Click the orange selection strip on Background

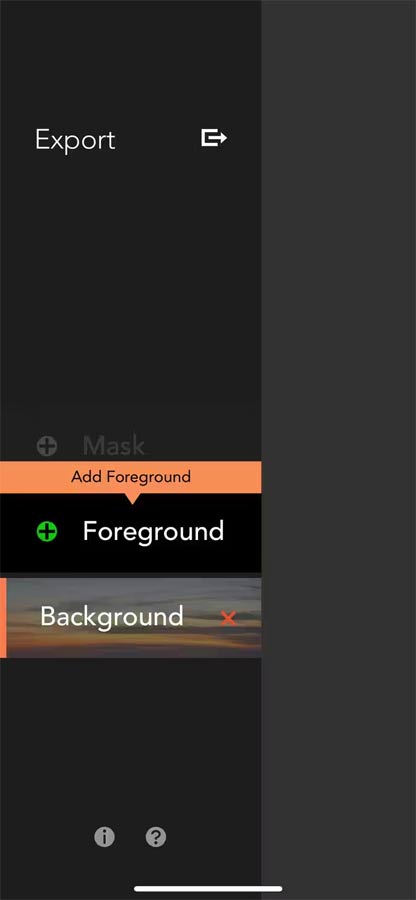(x=3, y=618)
